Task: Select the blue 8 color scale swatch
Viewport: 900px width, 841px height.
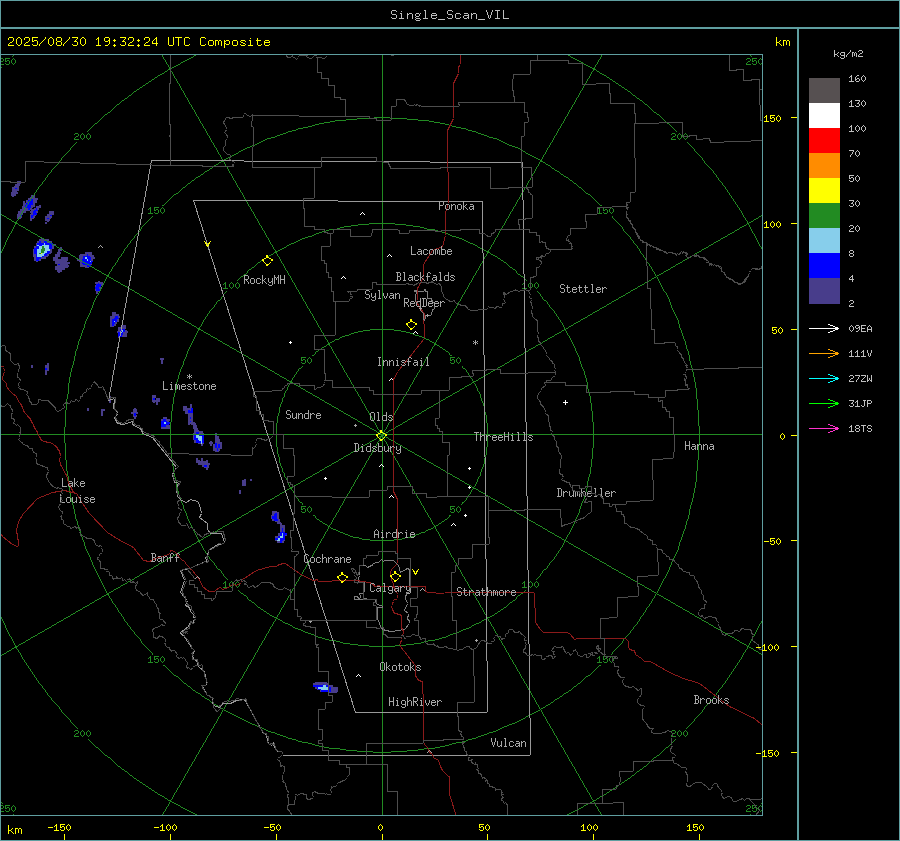Action: (x=824, y=266)
